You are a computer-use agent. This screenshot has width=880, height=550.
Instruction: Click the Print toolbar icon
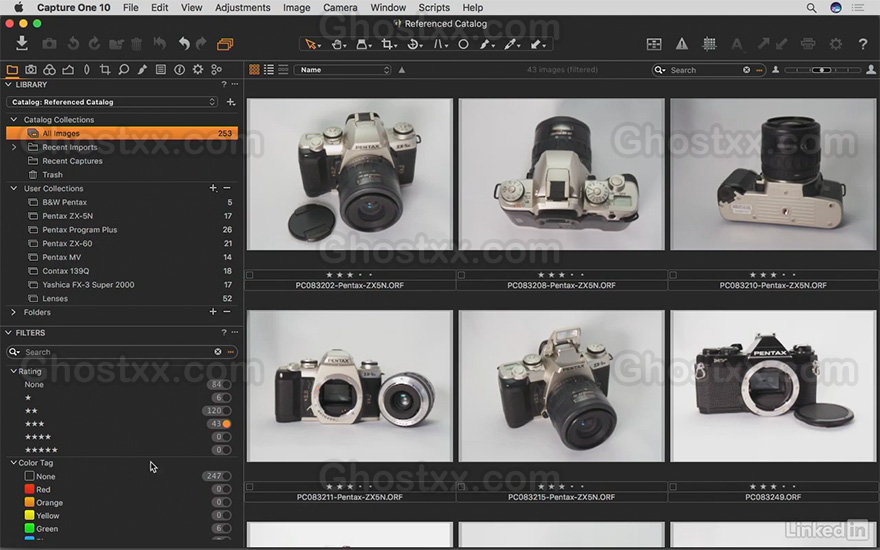pyautogui.click(x=808, y=44)
